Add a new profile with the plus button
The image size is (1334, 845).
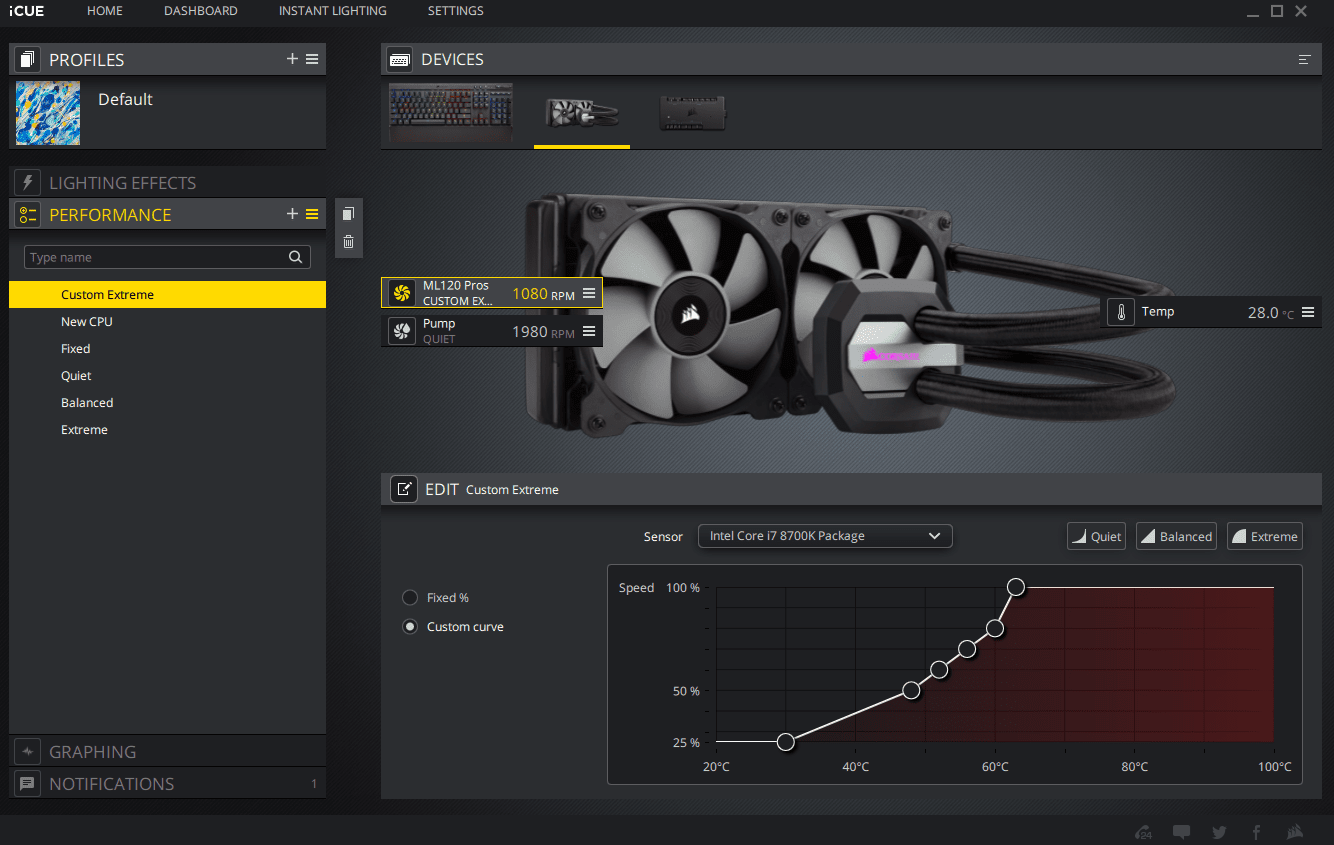point(291,59)
